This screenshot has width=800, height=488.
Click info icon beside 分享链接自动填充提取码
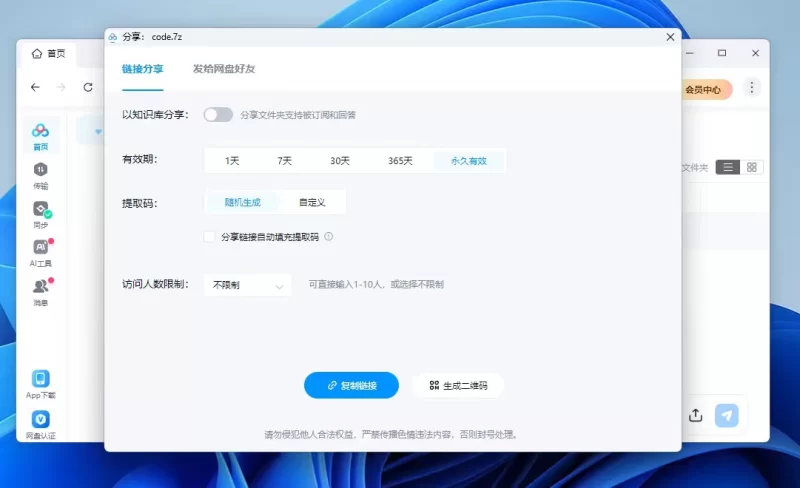pyautogui.click(x=329, y=236)
